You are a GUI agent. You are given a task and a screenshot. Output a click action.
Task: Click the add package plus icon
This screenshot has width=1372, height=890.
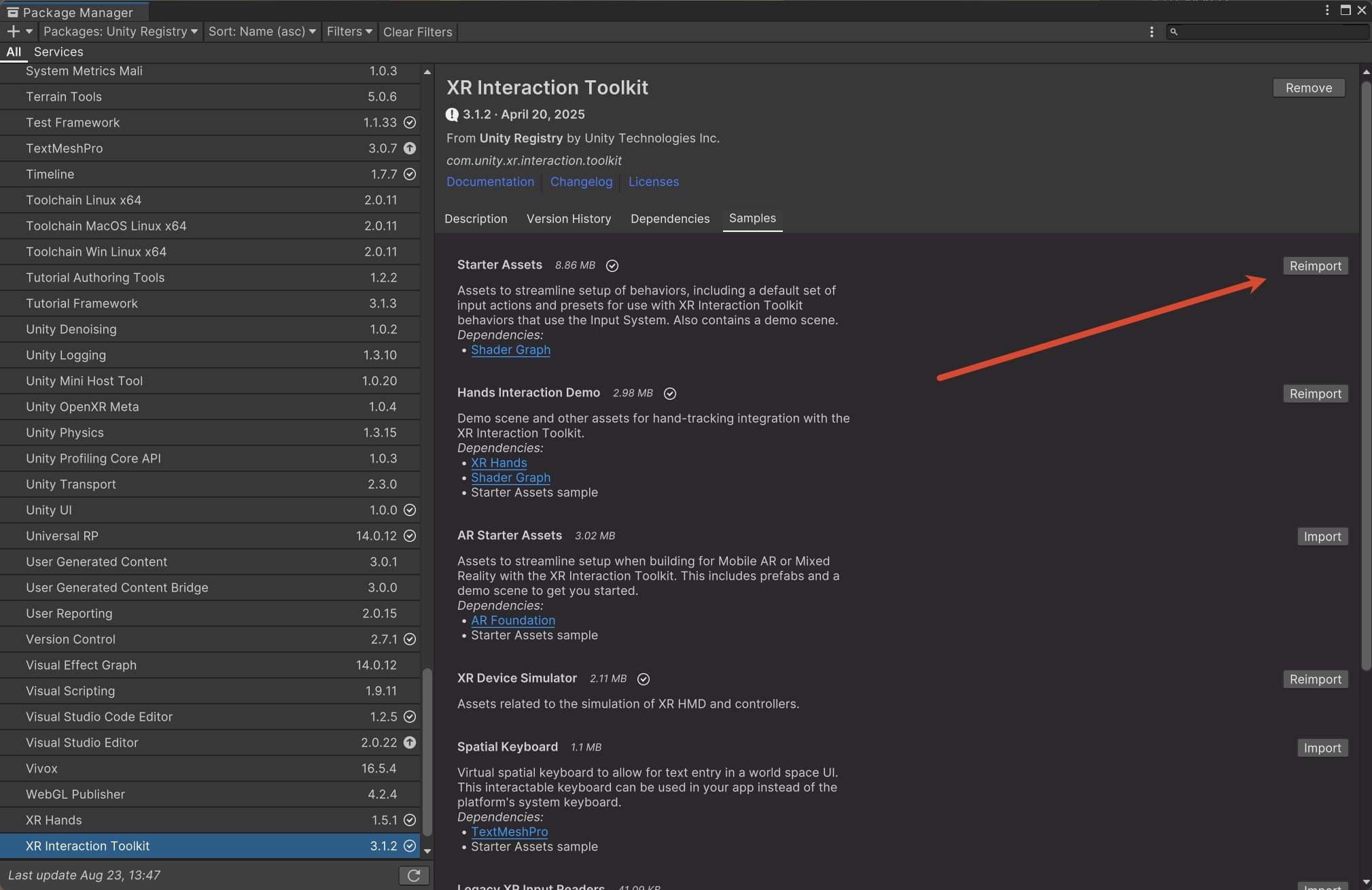(13, 31)
